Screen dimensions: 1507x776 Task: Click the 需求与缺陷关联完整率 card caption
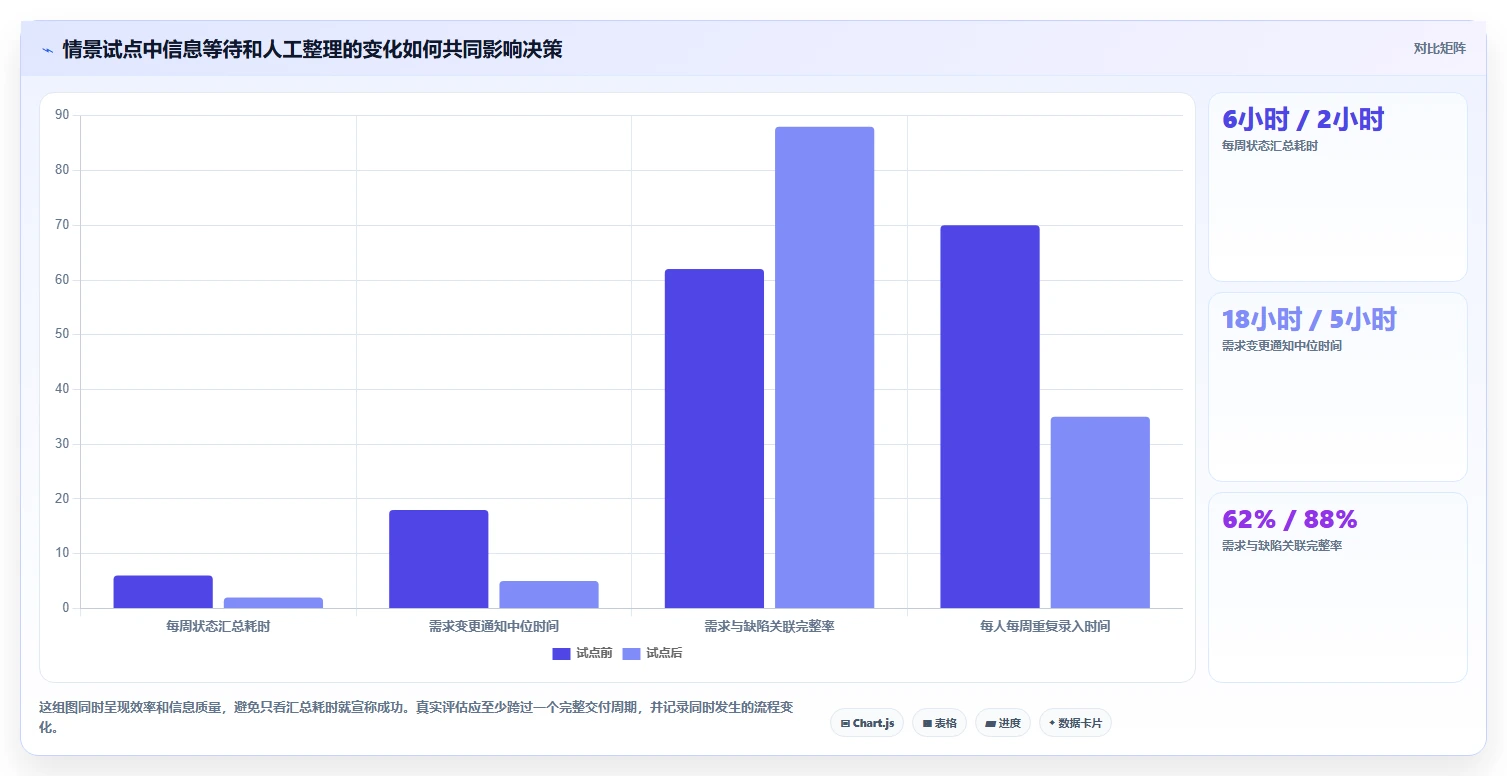[x=1282, y=546]
